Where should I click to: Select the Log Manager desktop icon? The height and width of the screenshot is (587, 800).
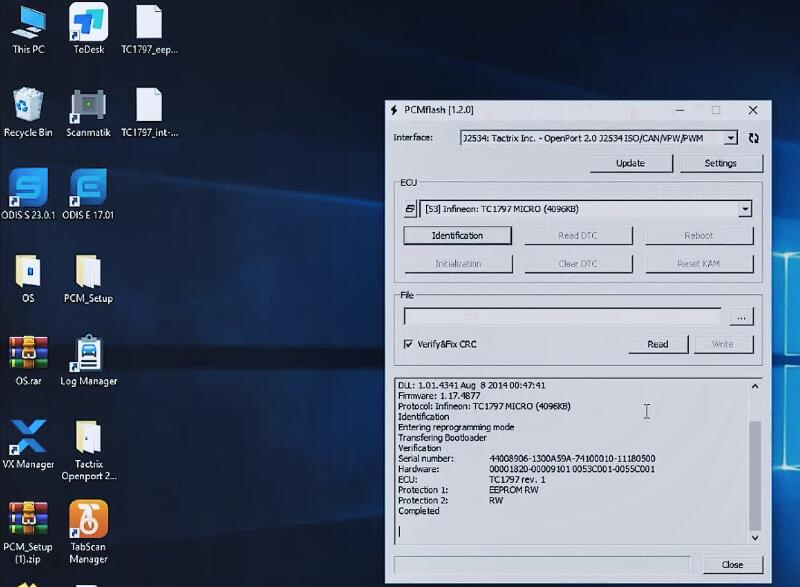pyautogui.click(x=88, y=354)
